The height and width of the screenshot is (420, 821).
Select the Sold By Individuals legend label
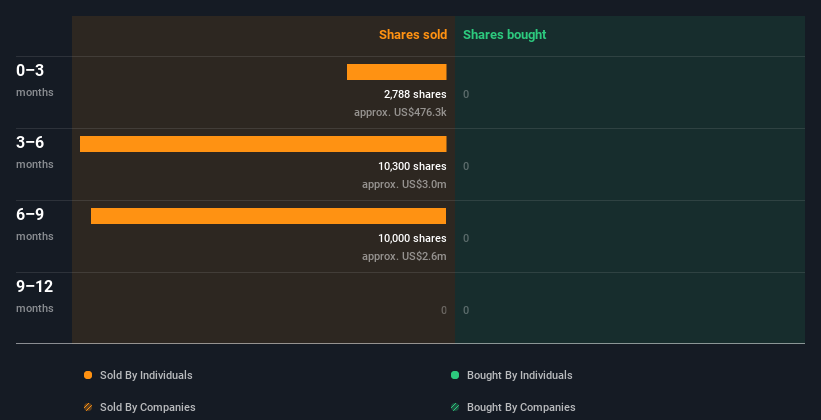tap(146, 375)
